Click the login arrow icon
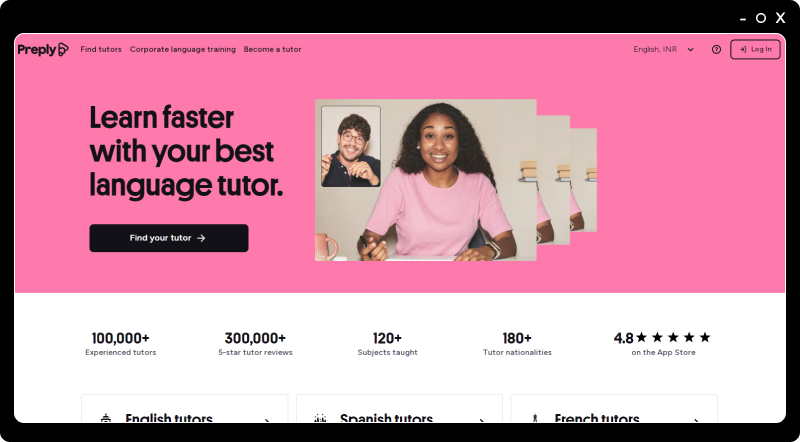 743,50
